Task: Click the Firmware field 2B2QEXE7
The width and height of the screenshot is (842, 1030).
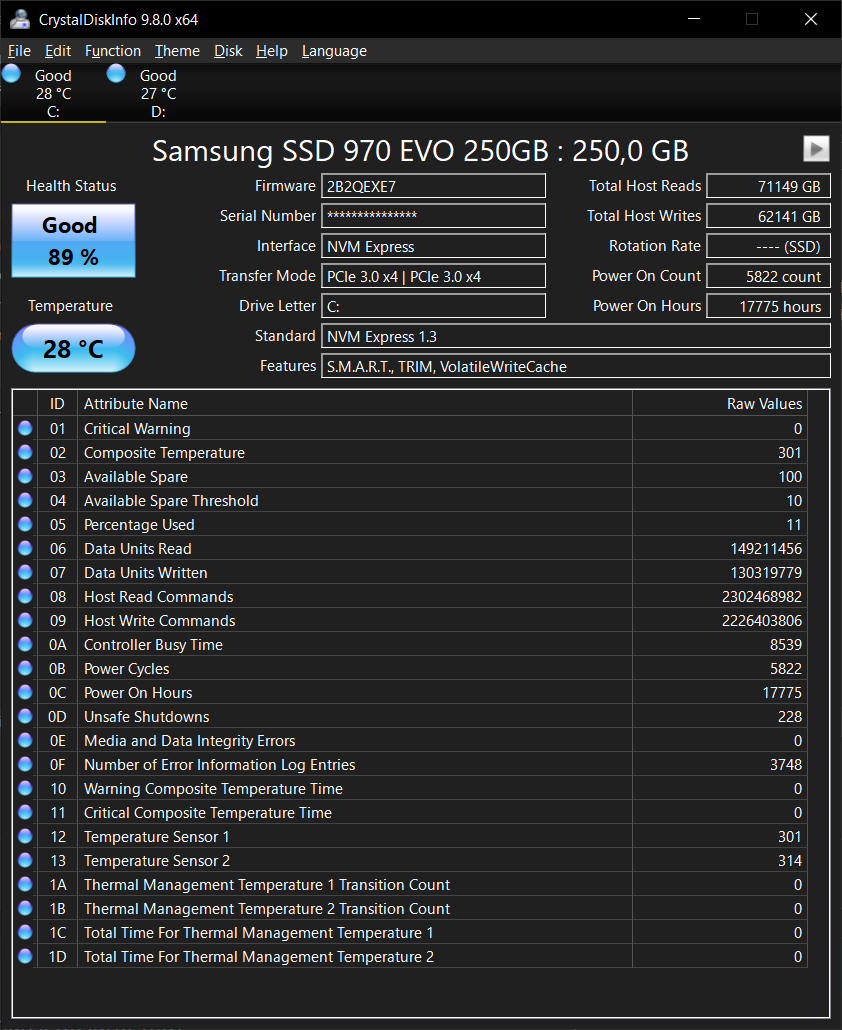Action: click(x=433, y=186)
